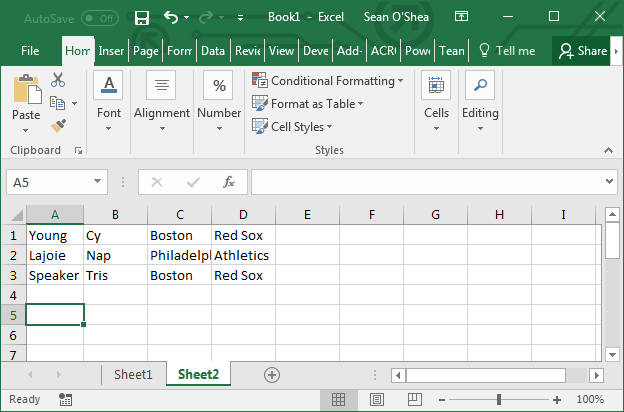624x412 pixels.
Task: Click the zoom slider handle
Action: [499, 399]
